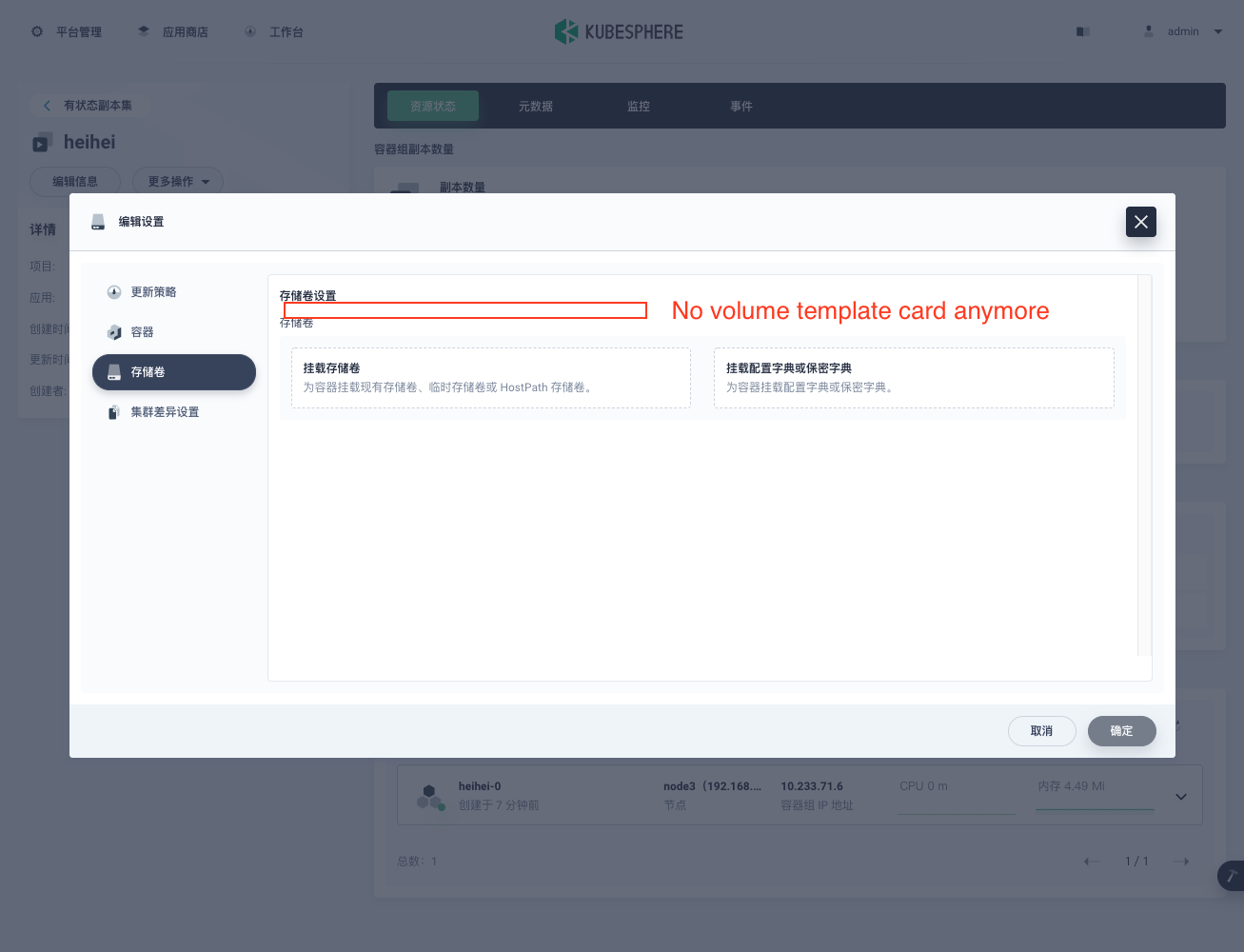This screenshot has width=1244, height=952.
Task: Open 平台管理 via its gear icon
Action: pyautogui.click(x=36, y=30)
